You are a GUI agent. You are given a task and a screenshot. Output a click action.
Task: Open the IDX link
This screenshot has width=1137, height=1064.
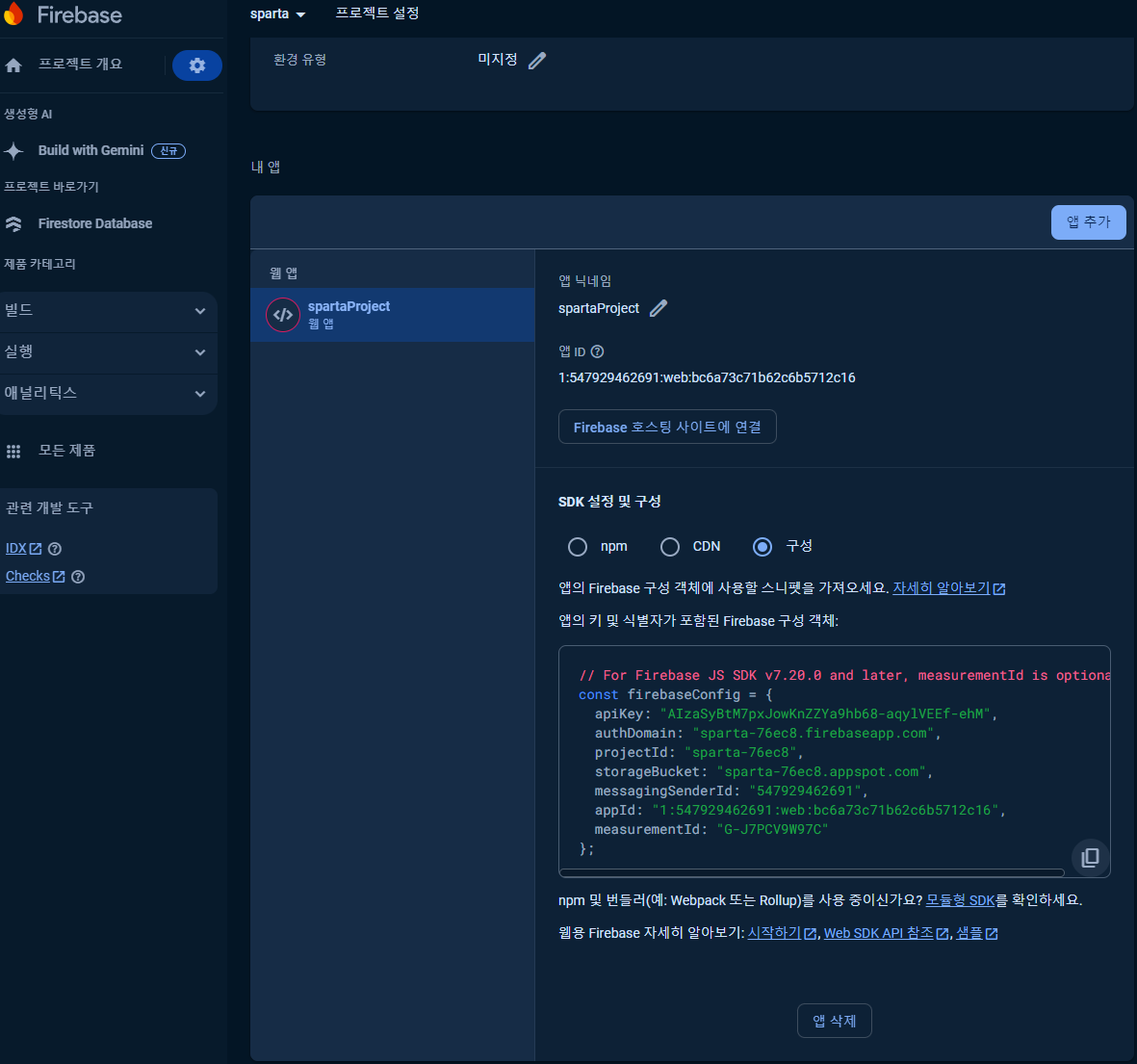[23, 548]
